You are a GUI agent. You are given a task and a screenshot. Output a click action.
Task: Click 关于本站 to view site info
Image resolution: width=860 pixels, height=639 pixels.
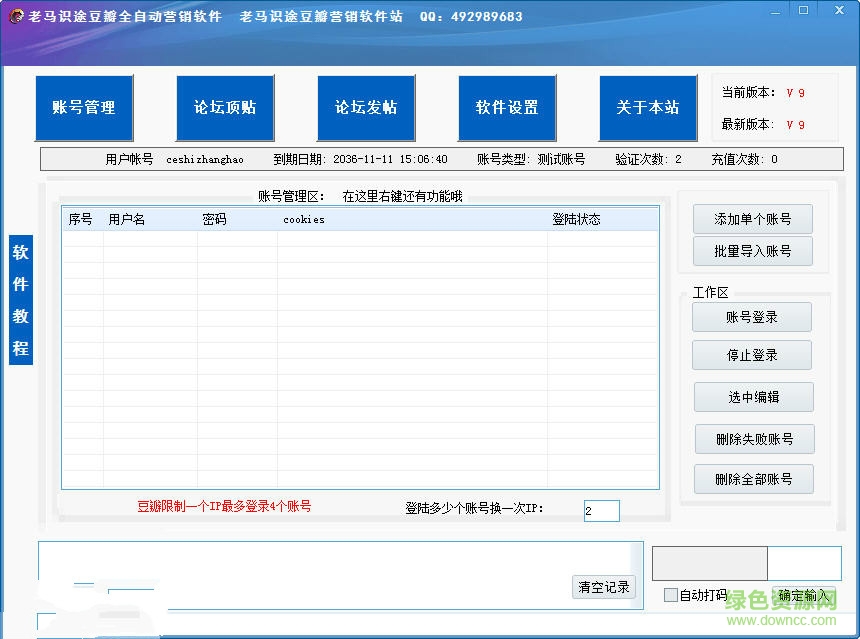[648, 108]
